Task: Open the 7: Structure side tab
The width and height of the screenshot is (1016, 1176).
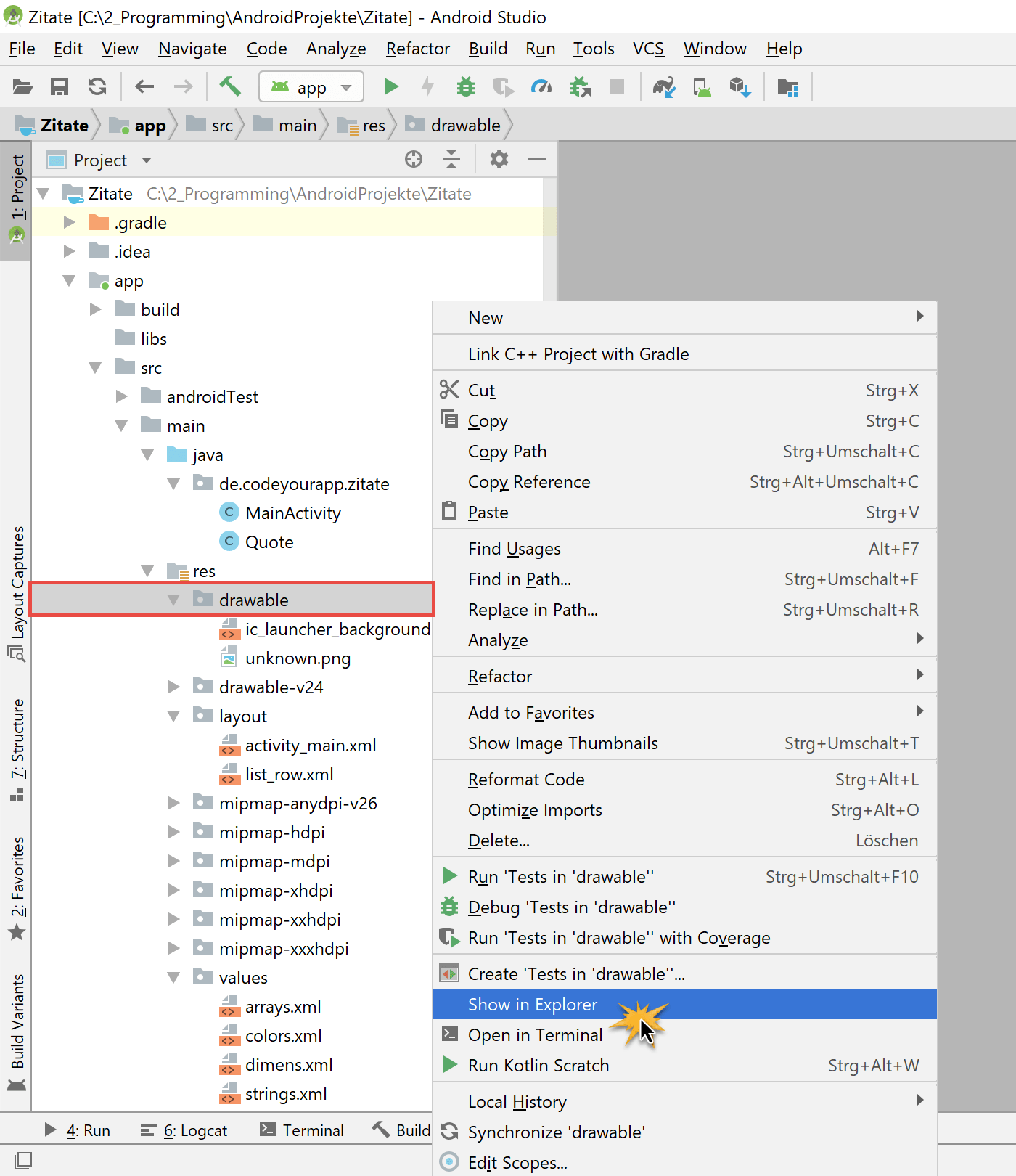Action: (x=17, y=750)
